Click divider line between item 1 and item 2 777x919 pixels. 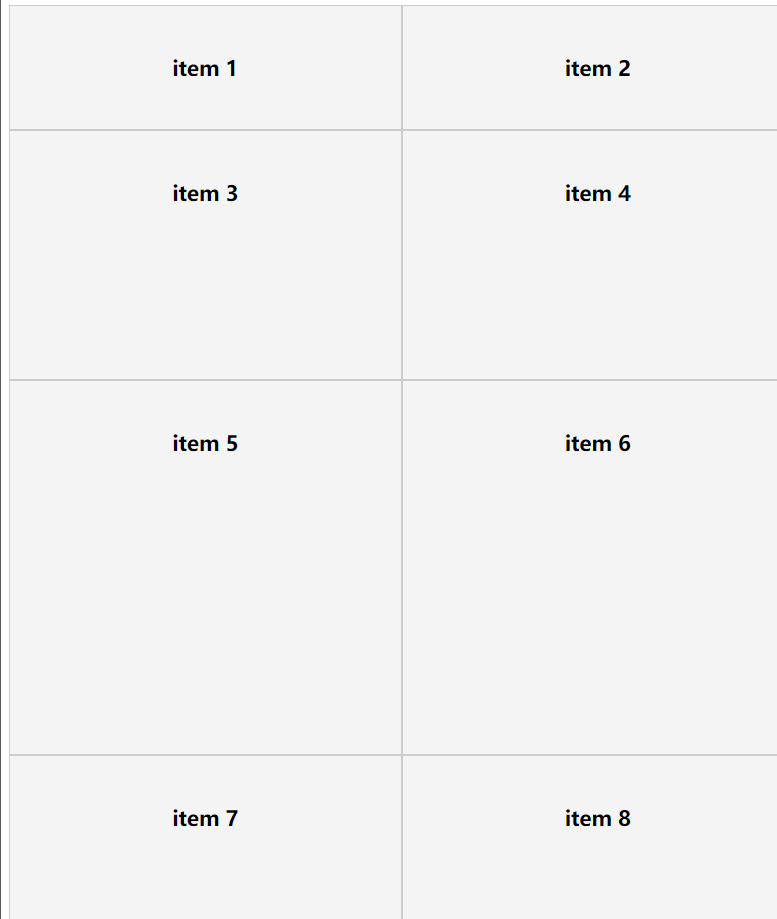(402, 68)
